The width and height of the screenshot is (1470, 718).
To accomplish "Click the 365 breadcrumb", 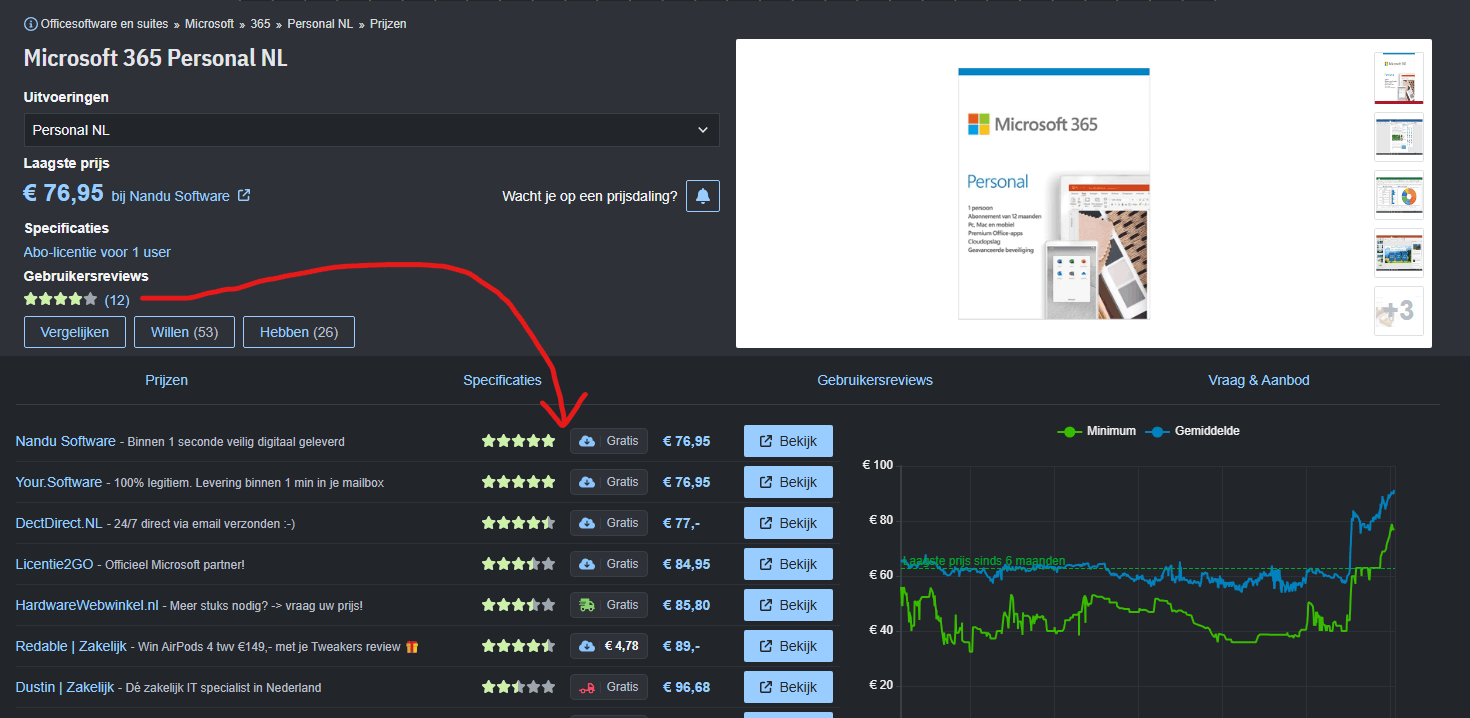I will (260, 23).
